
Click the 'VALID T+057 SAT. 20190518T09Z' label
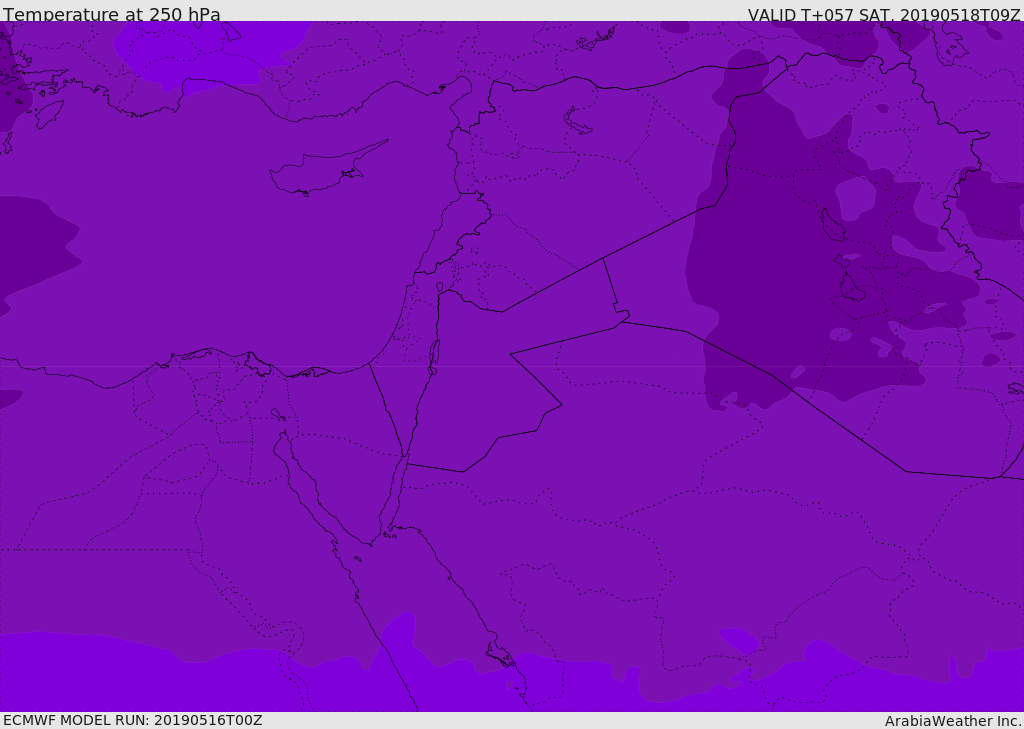(x=884, y=15)
